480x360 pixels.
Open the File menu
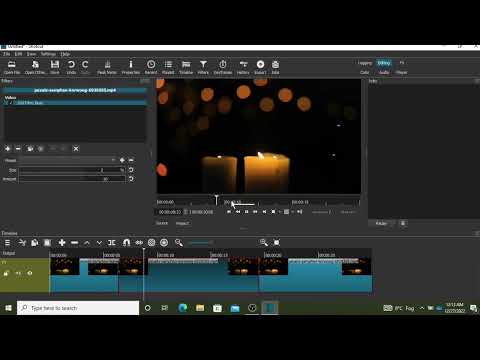6,54
